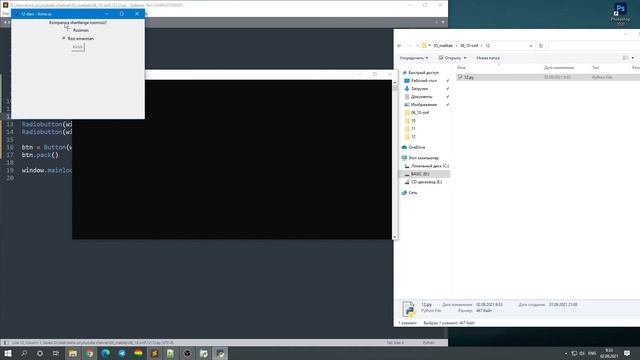Open the 06_10-sinf folder in navigation pane

(417, 113)
